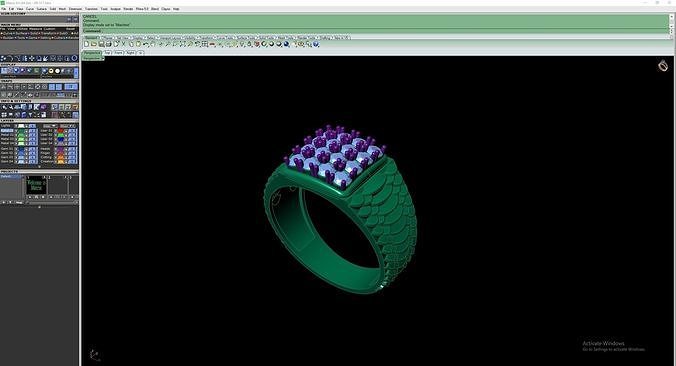Click the User 01 red color swatch
The height and width of the screenshot is (366, 676).
(60, 131)
